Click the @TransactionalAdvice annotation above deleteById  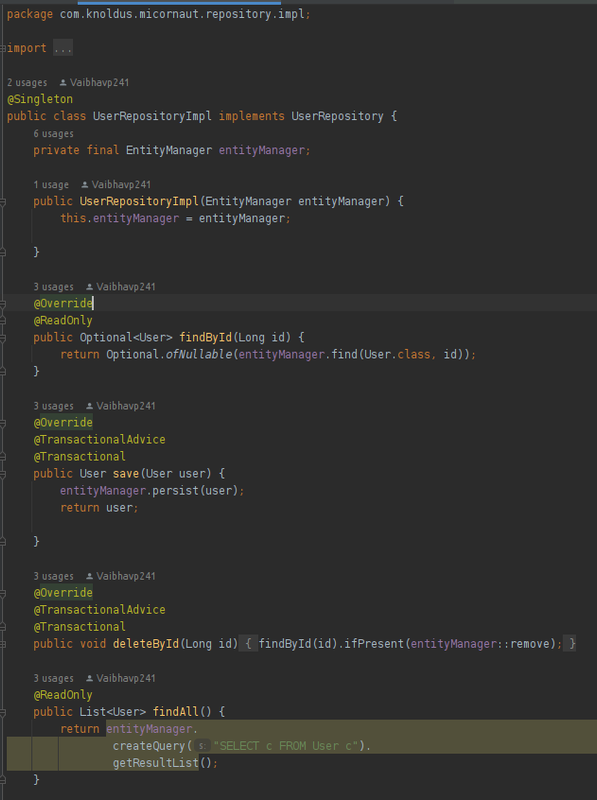[x=100, y=610]
